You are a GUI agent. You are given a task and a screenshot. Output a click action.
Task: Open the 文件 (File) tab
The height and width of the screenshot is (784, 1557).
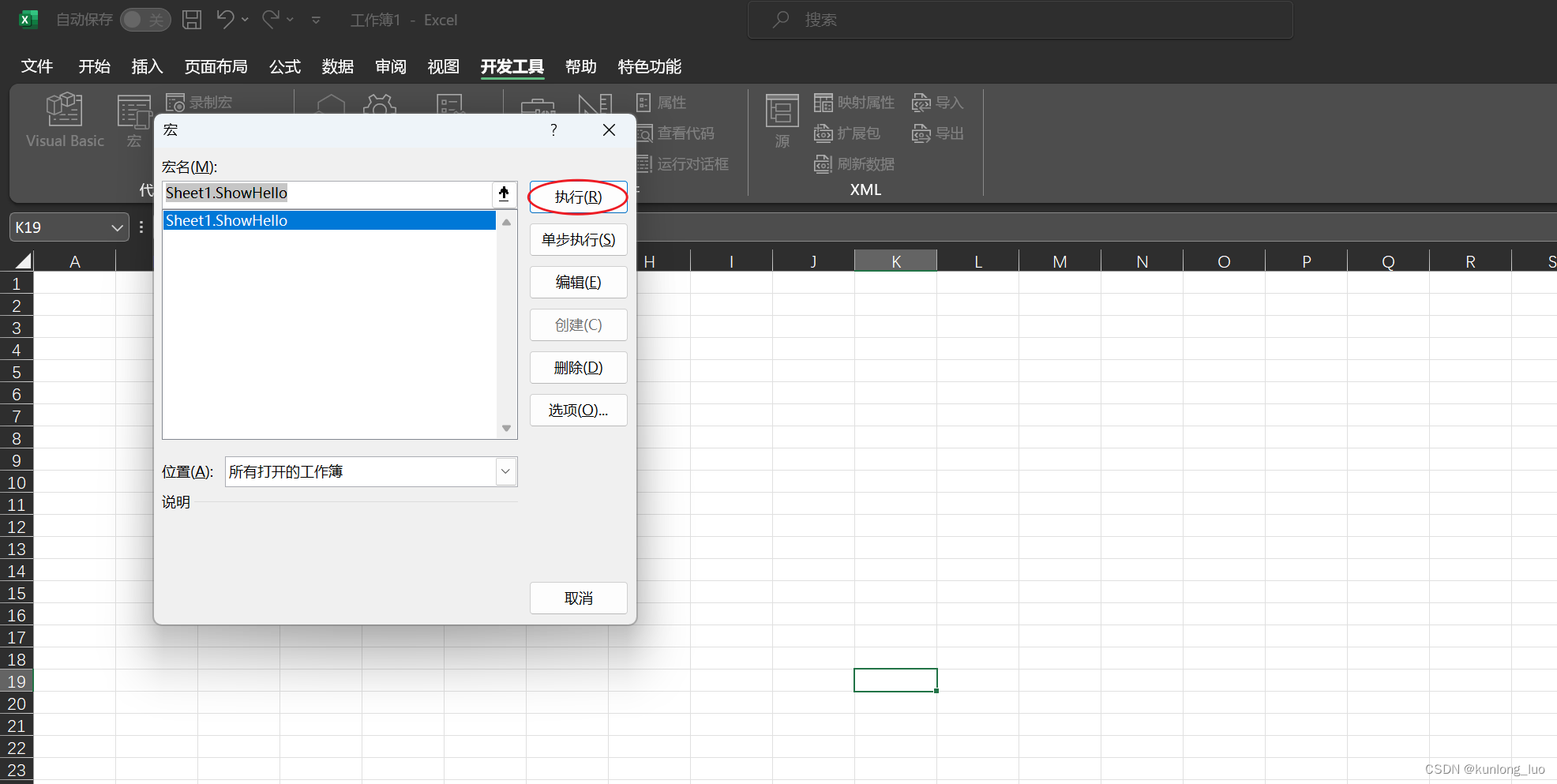37,66
